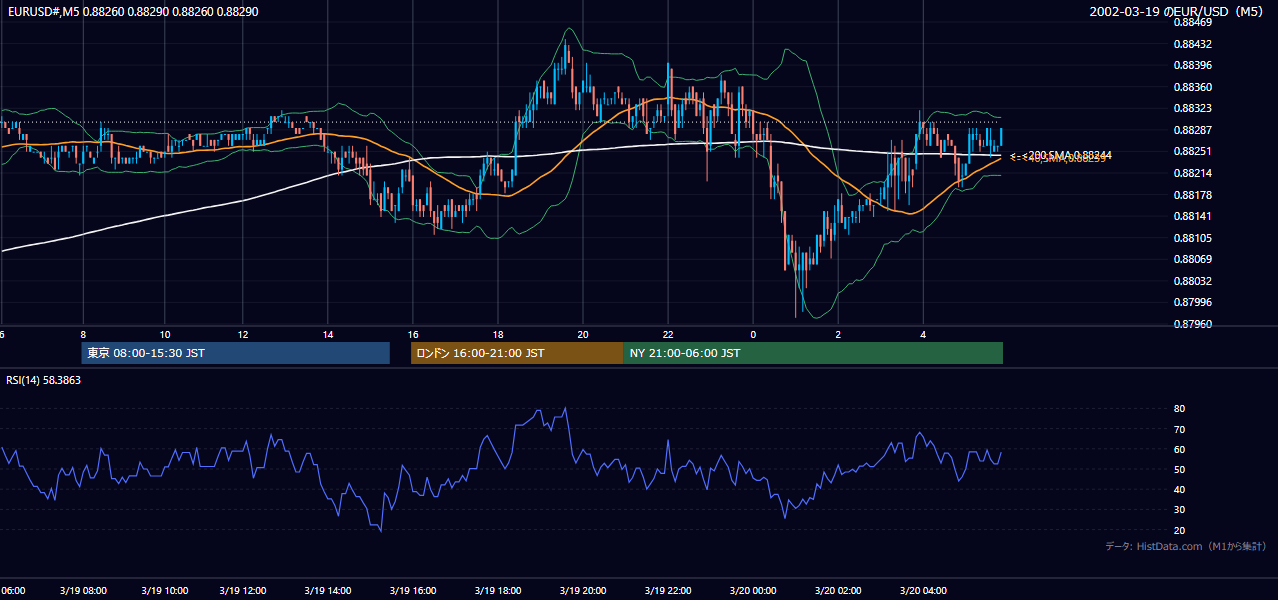Image resolution: width=1278 pixels, height=600 pixels.
Task: Select the NY 21:00-06:00 JST session bar
Action: (x=813, y=353)
